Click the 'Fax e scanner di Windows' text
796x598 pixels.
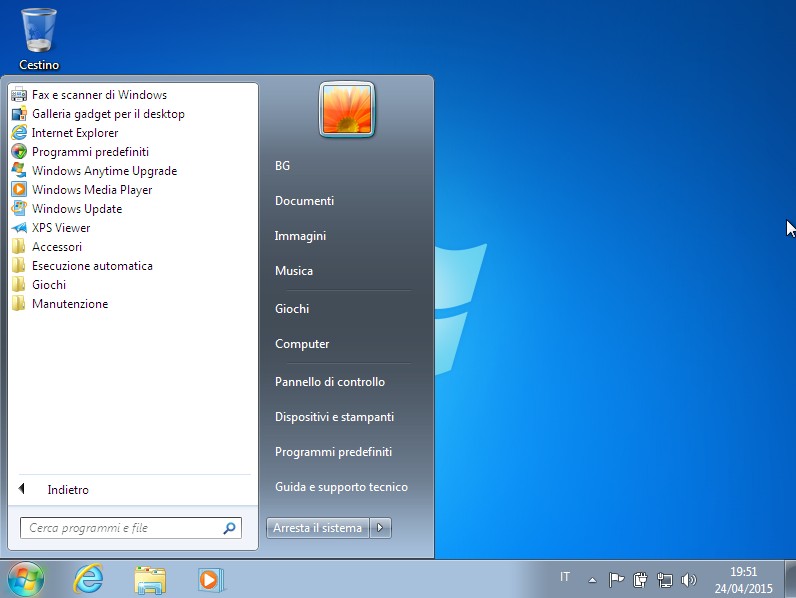(x=100, y=95)
